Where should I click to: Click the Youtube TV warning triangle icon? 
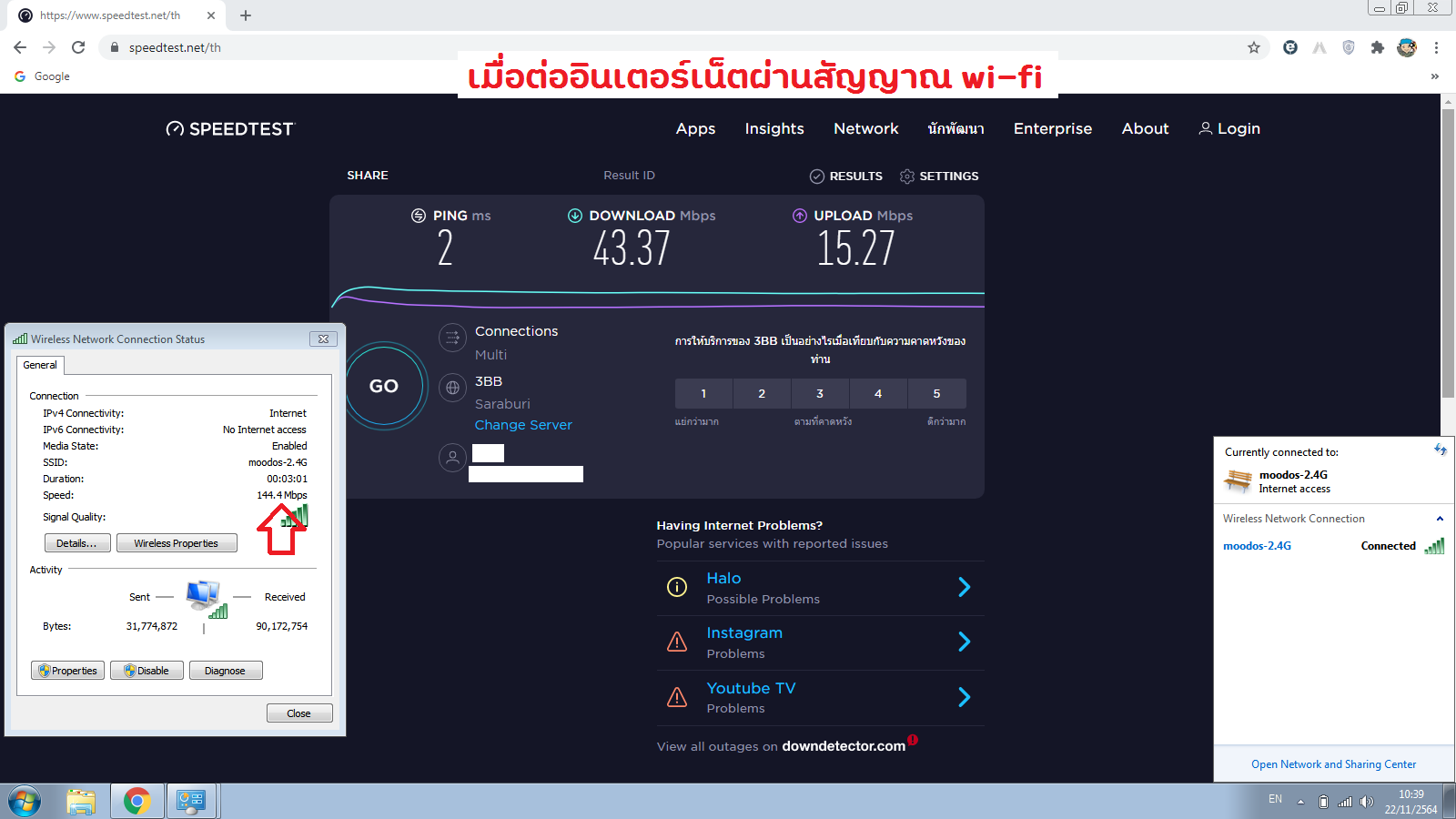pos(677,697)
